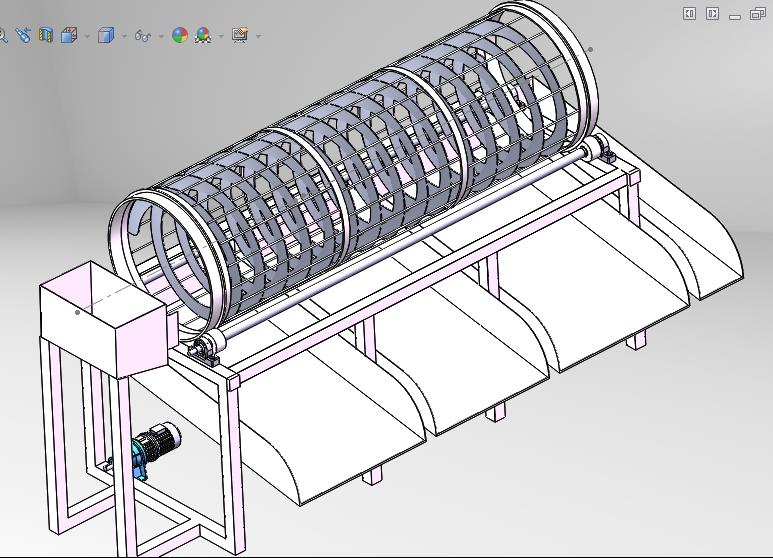The height and width of the screenshot is (558, 773).
Task: Click the expand-right panel button
Action: pos(712,13)
